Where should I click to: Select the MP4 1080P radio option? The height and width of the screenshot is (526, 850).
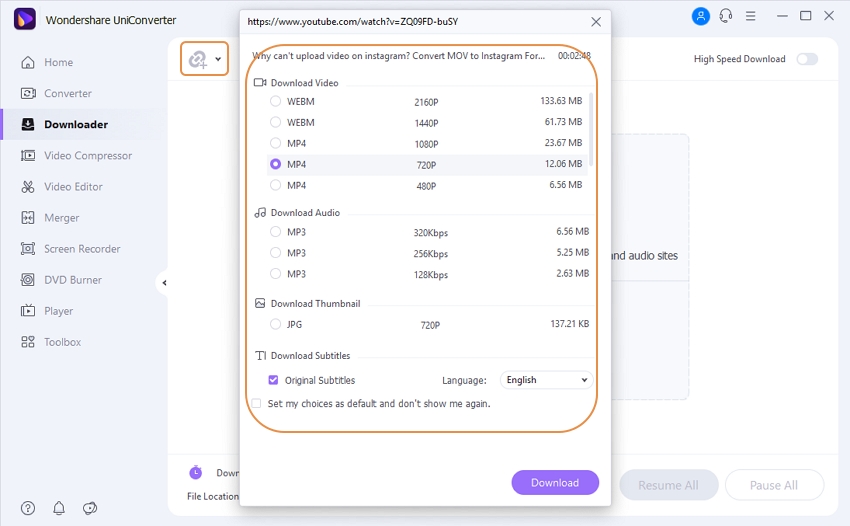pos(275,143)
